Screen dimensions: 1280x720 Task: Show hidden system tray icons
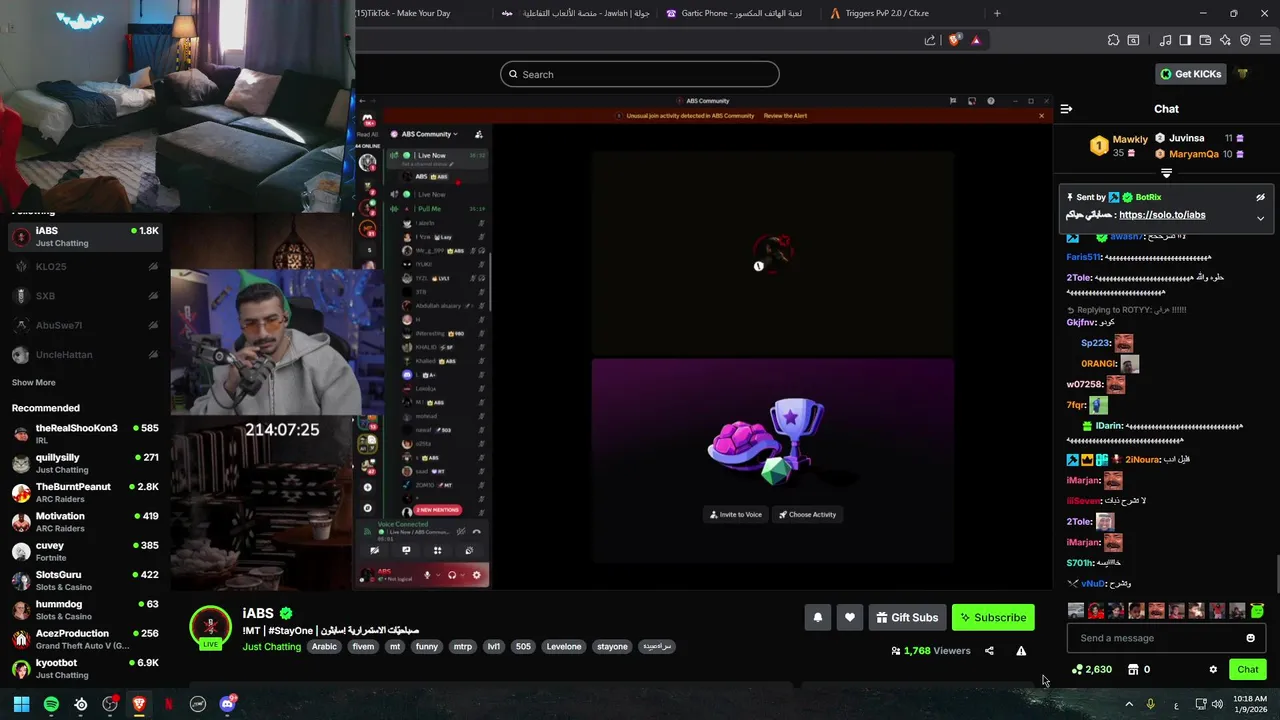(1129, 704)
